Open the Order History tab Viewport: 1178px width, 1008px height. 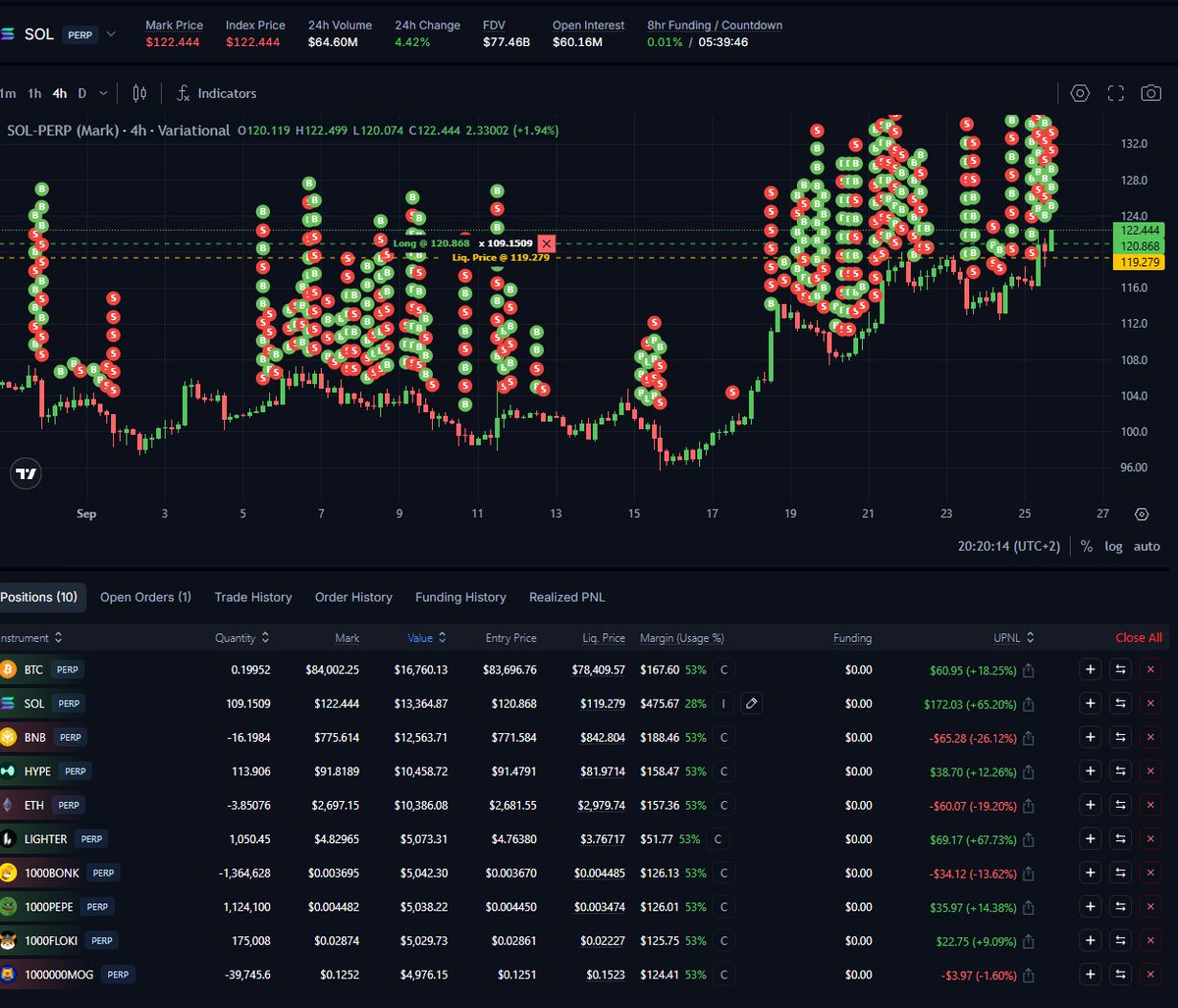[x=353, y=597]
